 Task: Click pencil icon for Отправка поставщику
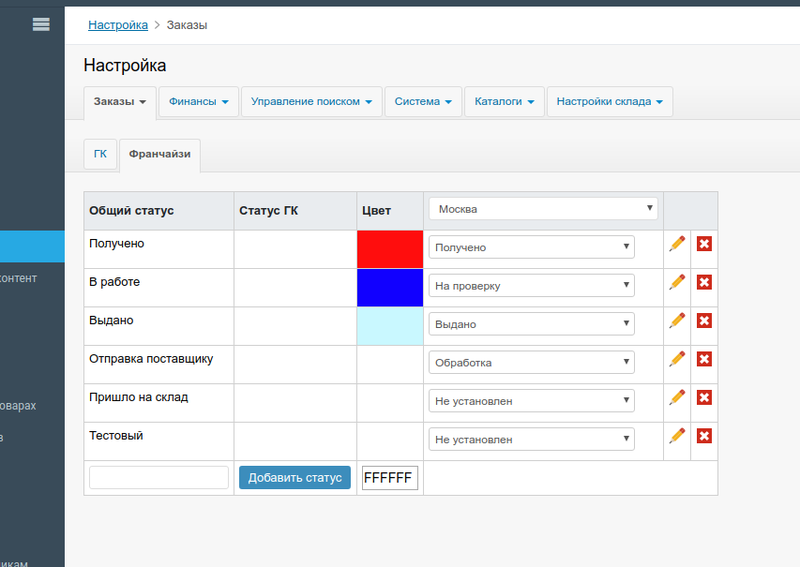(x=677, y=359)
